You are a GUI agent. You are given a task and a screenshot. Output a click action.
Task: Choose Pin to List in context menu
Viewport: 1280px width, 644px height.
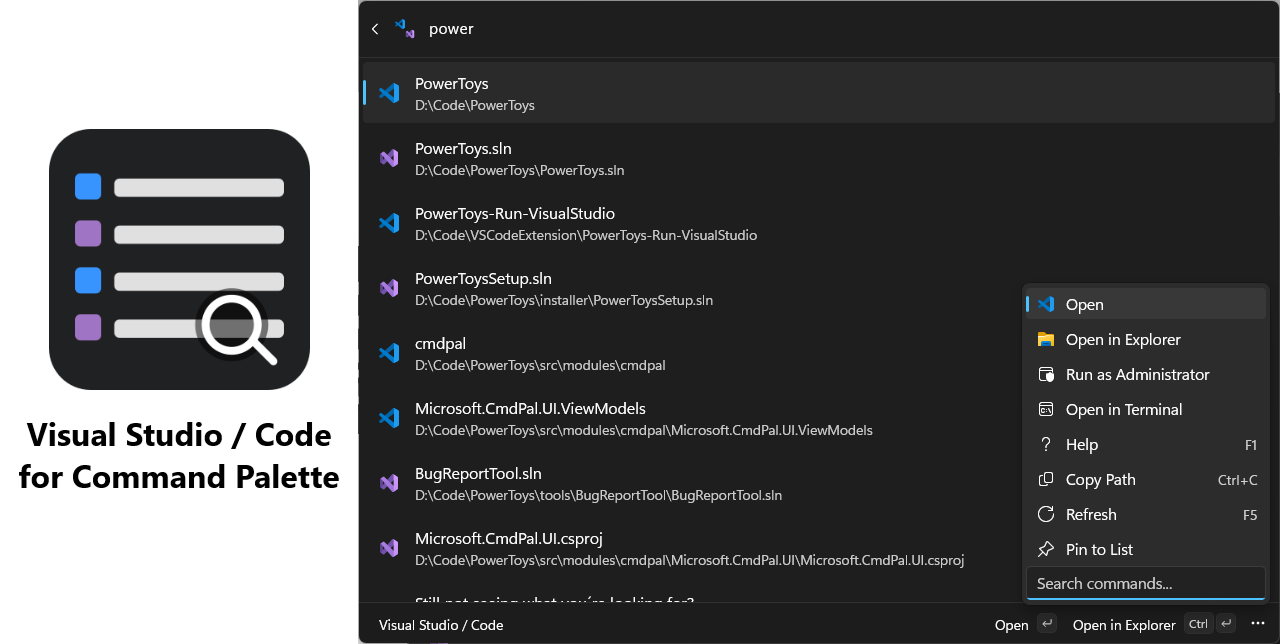click(x=1146, y=549)
